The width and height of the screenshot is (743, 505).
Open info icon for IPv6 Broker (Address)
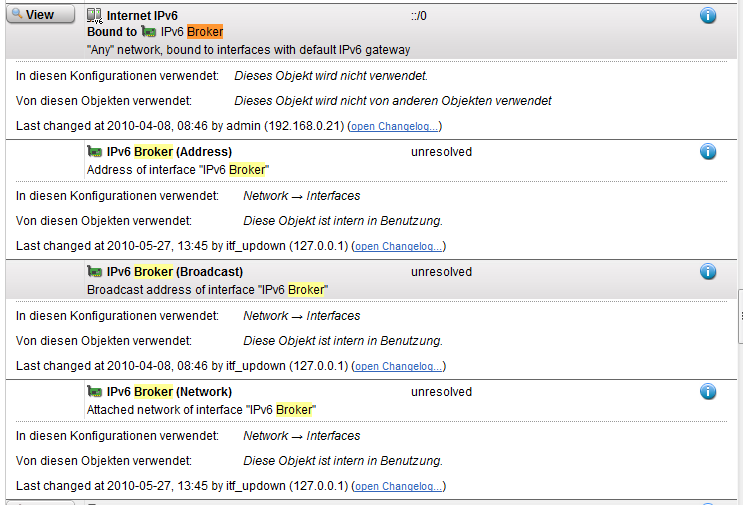[708, 152]
